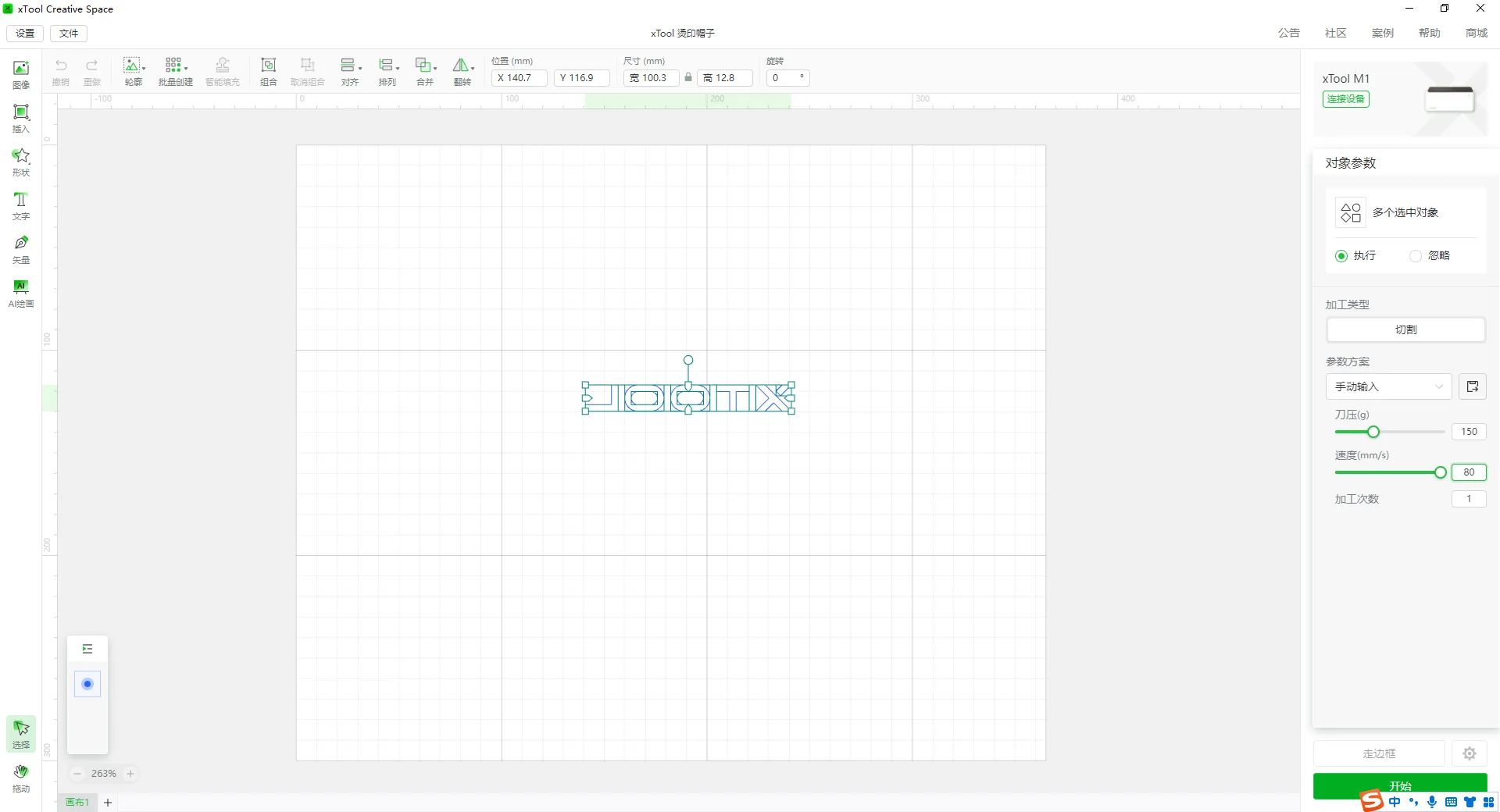The height and width of the screenshot is (812, 1500).
Task: Click the 连接设备 connect device button
Action: (x=1346, y=99)
